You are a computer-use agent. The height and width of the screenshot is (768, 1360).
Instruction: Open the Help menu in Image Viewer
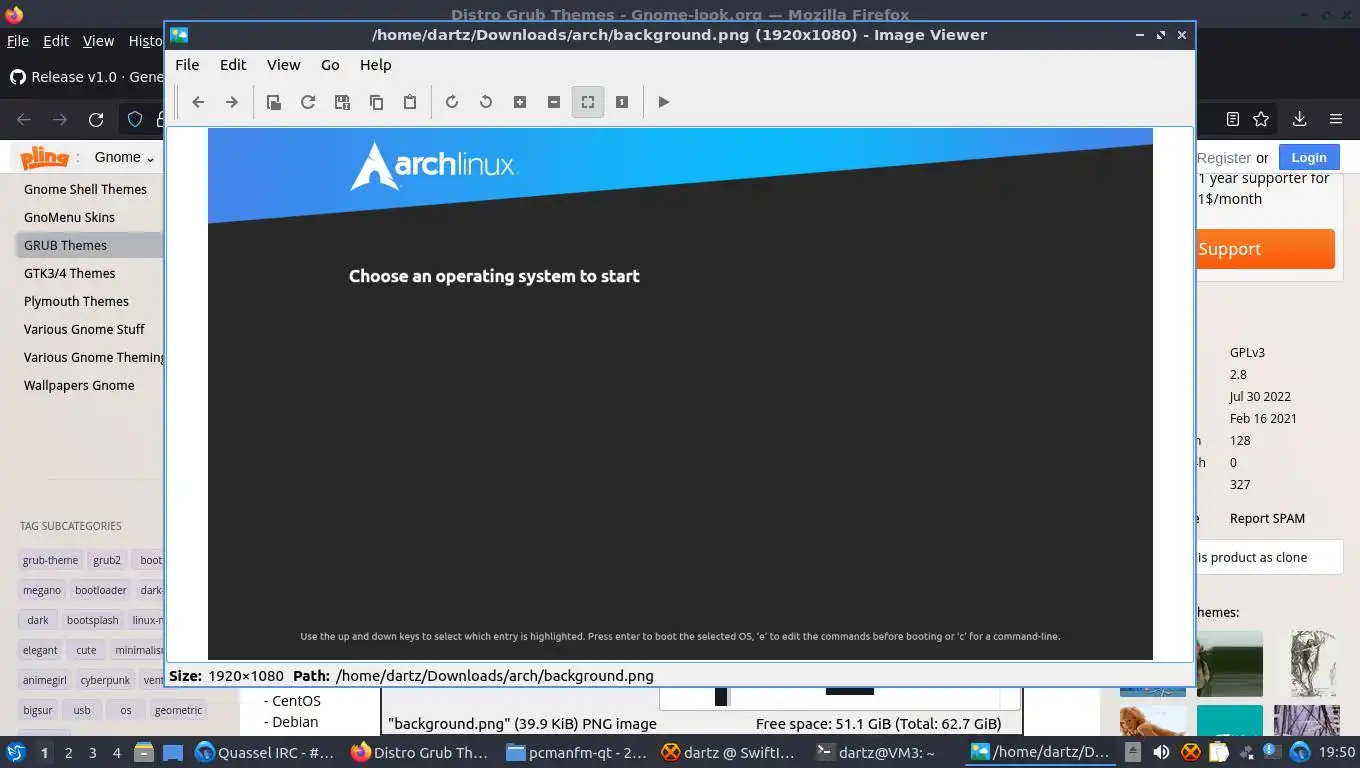coord(375,64)
